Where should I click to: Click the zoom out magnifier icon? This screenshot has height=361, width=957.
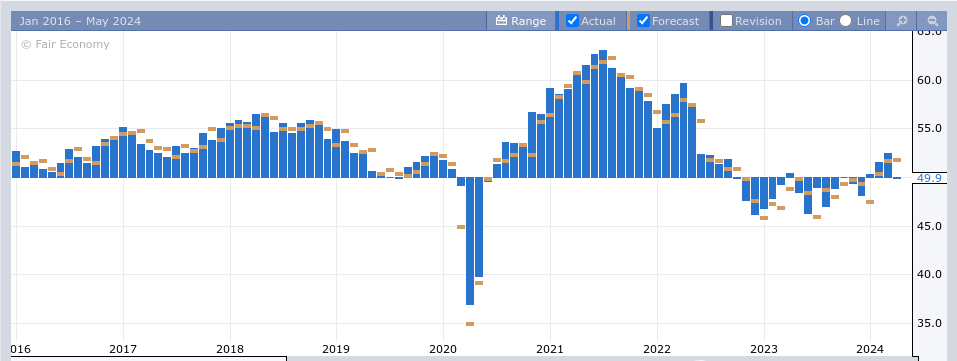pos(932,21)
